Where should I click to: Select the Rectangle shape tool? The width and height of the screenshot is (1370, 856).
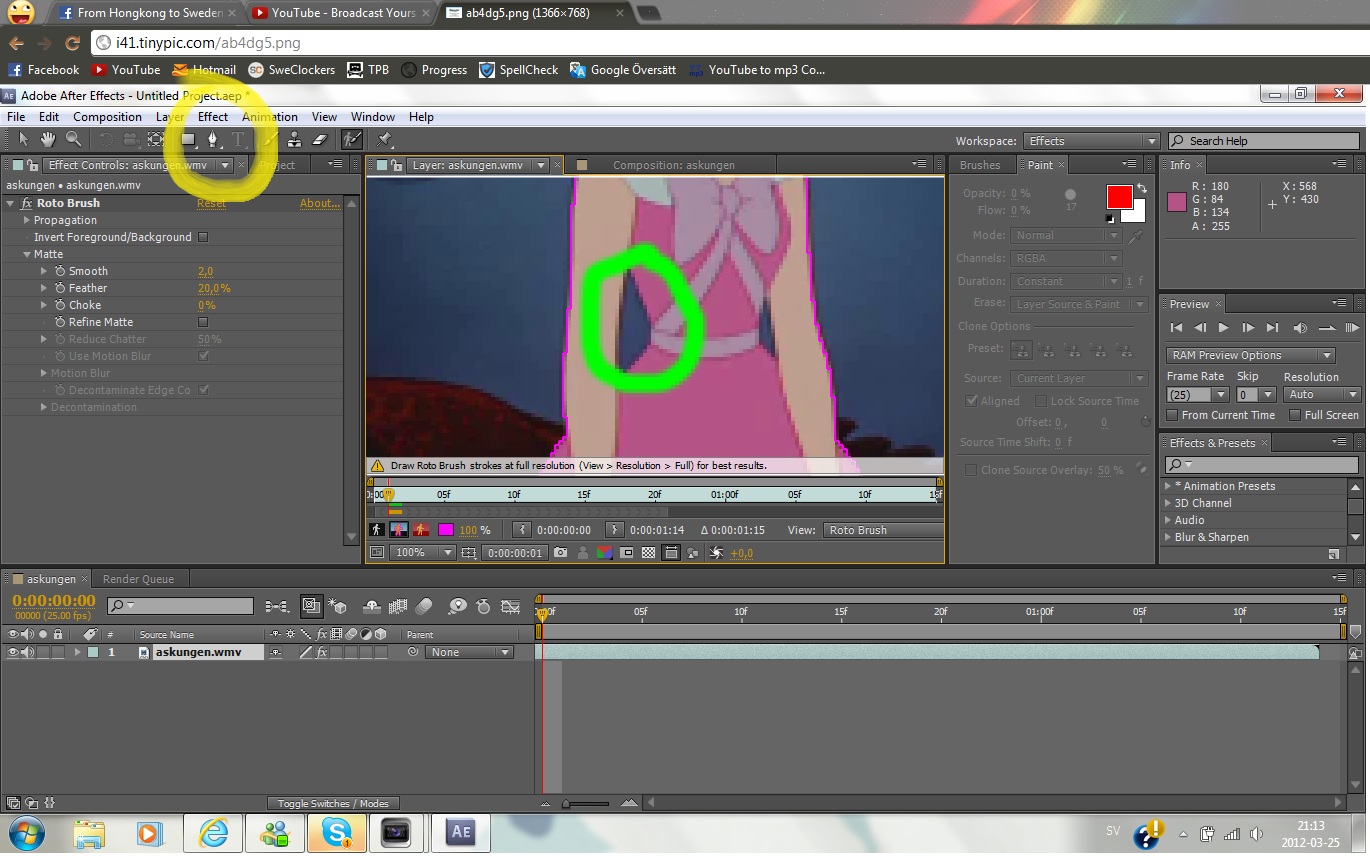pos(188,140)
